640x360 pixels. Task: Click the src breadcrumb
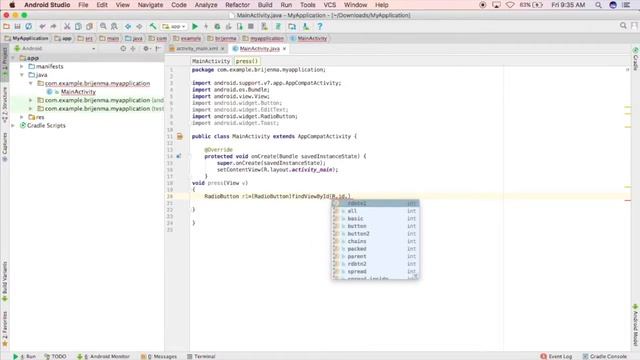click(86, 38)
